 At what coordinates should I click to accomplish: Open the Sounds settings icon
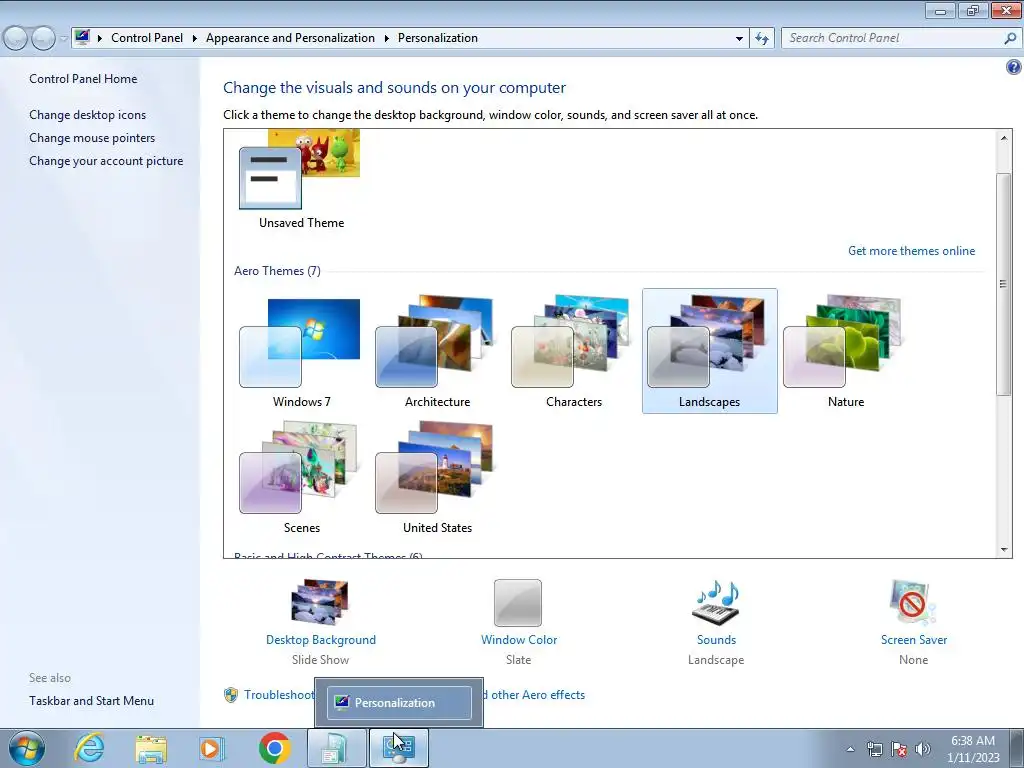tap(716, 602)
